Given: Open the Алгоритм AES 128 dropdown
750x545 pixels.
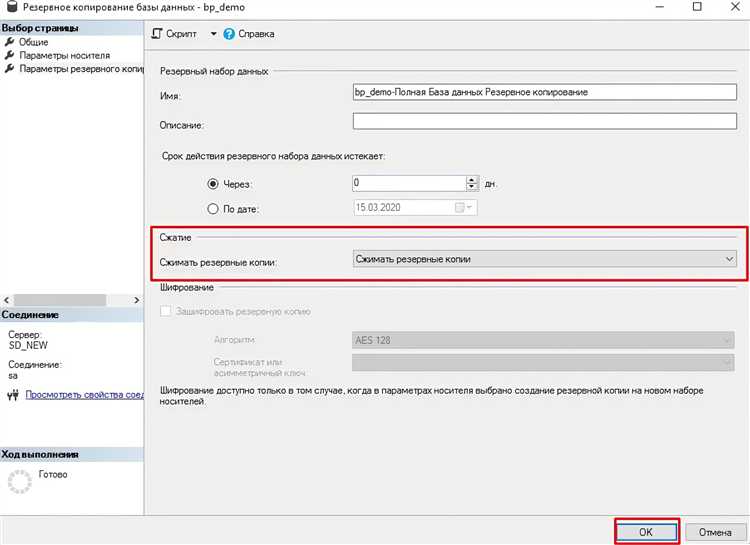Looking at the screenshot, I should 726,340.
